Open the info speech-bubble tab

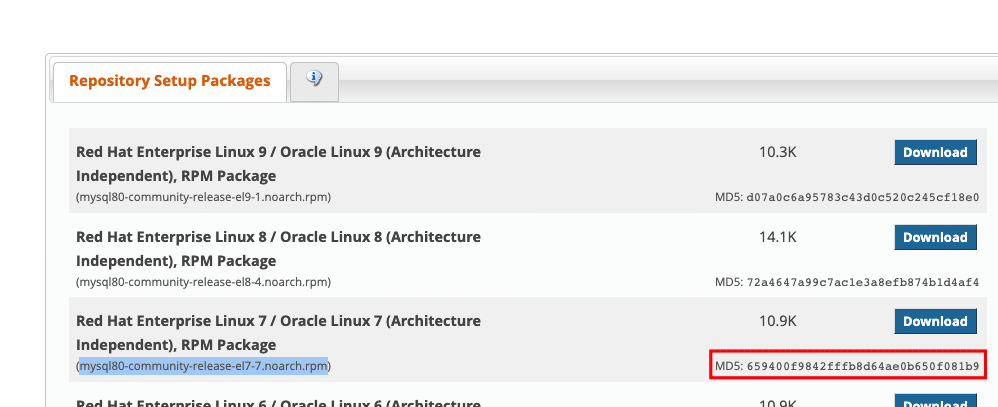[314, 82]
